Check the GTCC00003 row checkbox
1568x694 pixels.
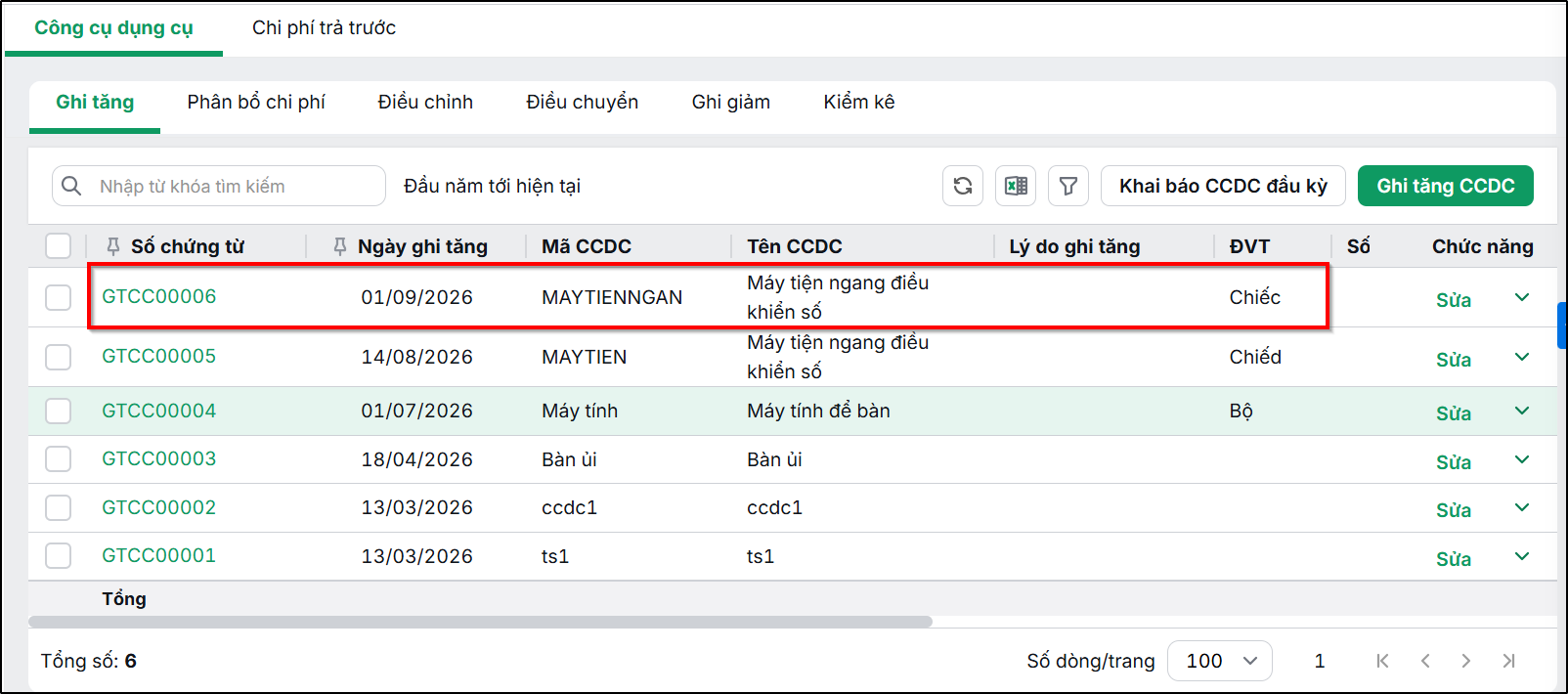click(x=59, y=458)
